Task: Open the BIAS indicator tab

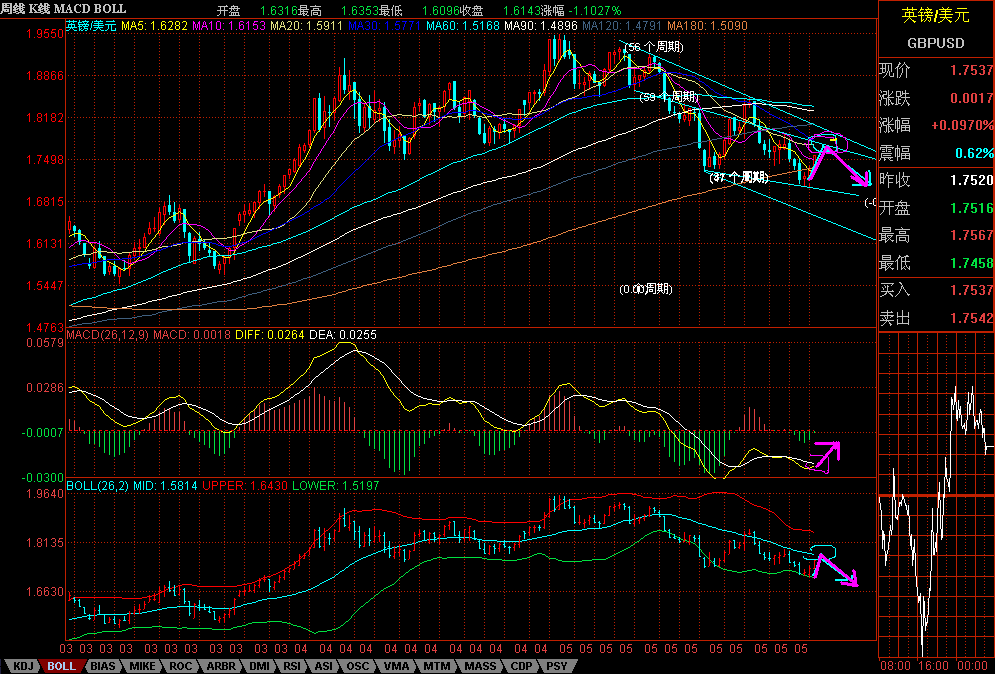Action: (103, 666)
